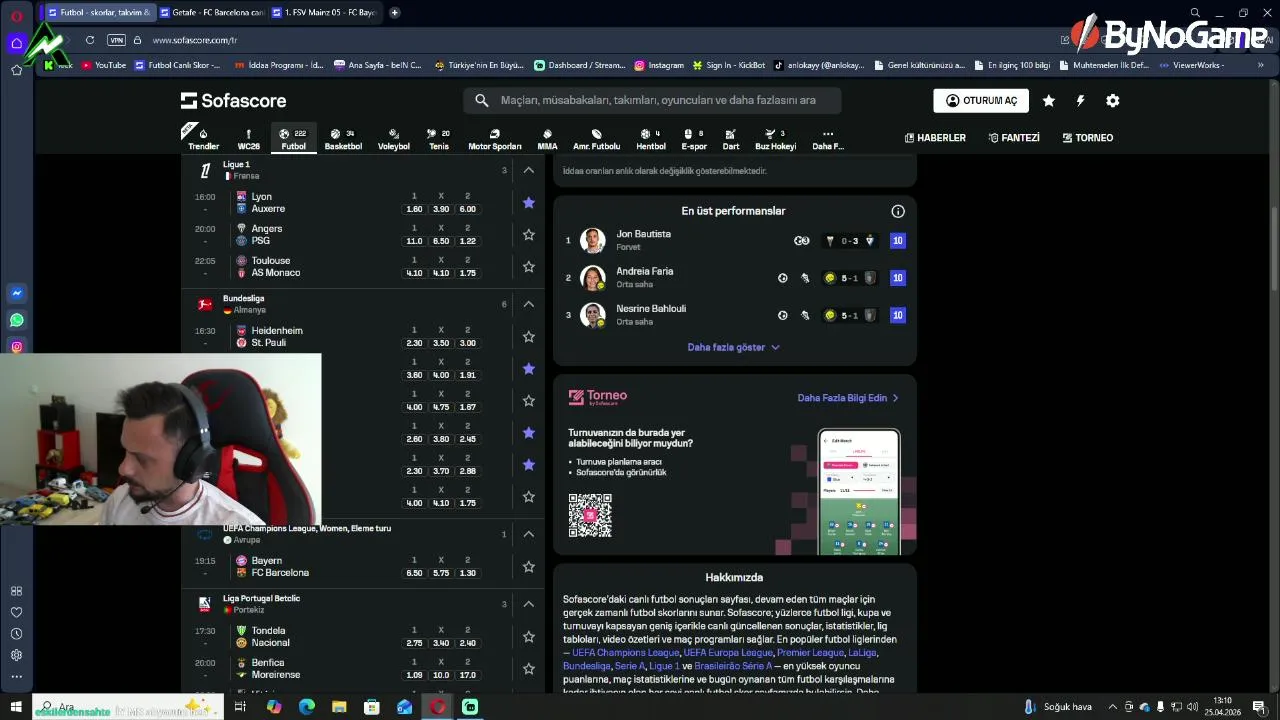Viewport: 1280px width, 720px height.
Task: Toggle the star on the 2.60 3.80 2.45 row
Action: (x=528, y=433)
